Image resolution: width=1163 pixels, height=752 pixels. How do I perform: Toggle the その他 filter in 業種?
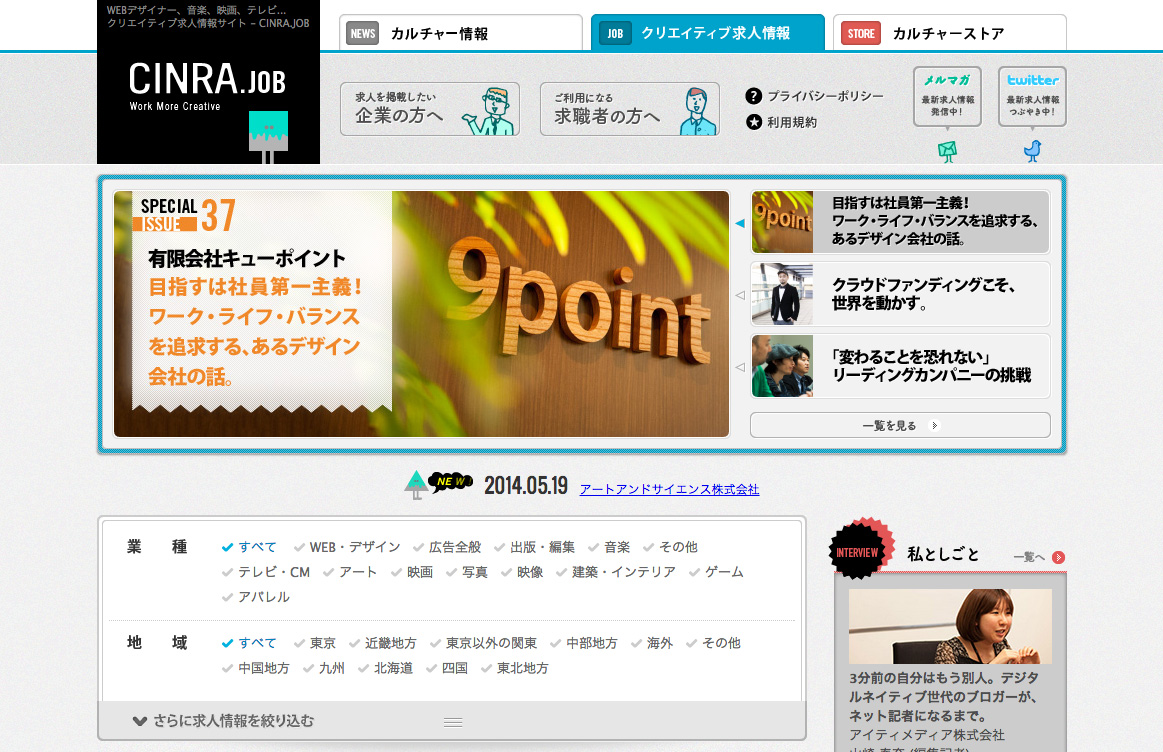(x=671, y=547)
